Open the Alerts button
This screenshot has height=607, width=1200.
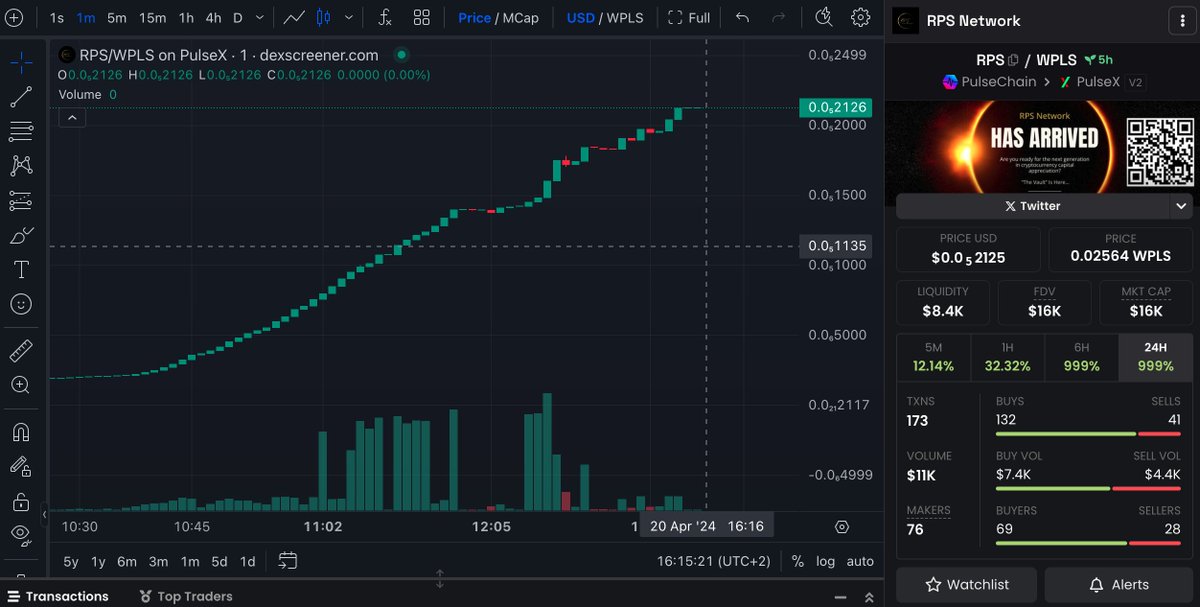point(1119,585)
